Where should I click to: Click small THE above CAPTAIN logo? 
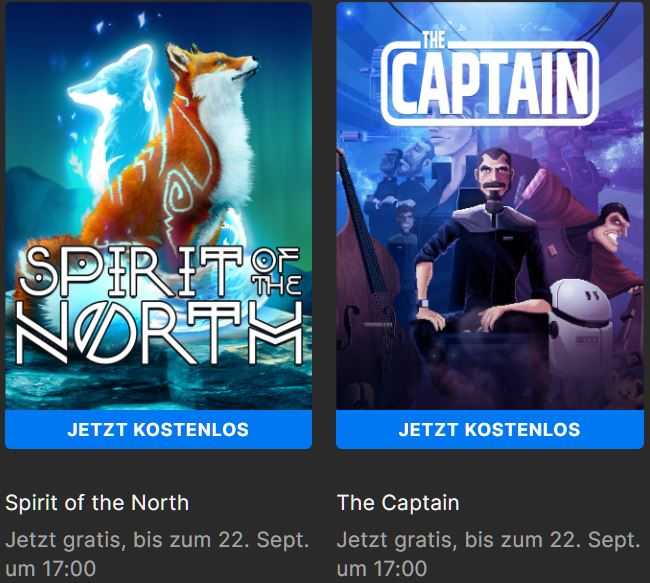pyautogui.click(x=434, y=40)
